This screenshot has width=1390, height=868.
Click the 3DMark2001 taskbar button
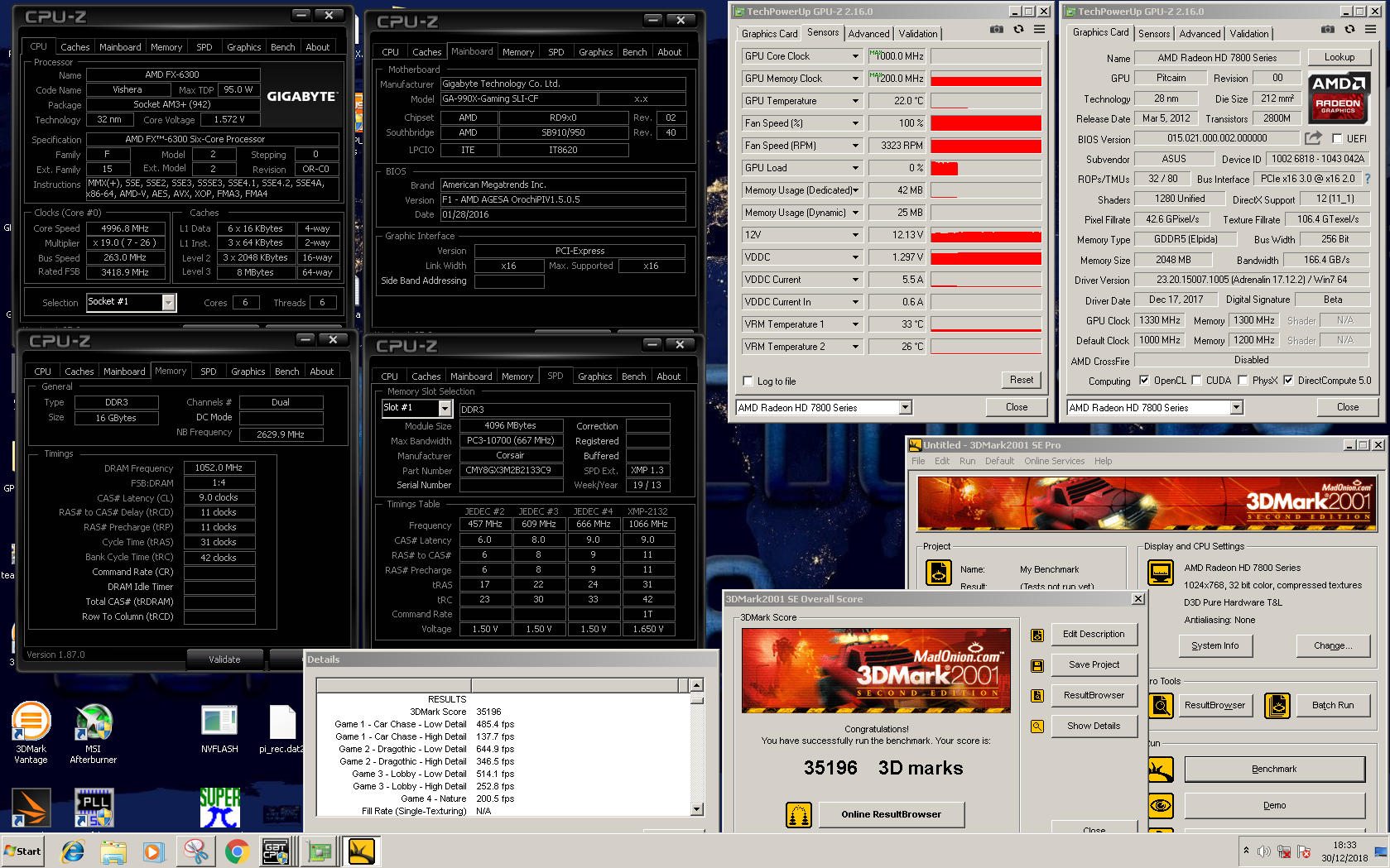point(362,851)
